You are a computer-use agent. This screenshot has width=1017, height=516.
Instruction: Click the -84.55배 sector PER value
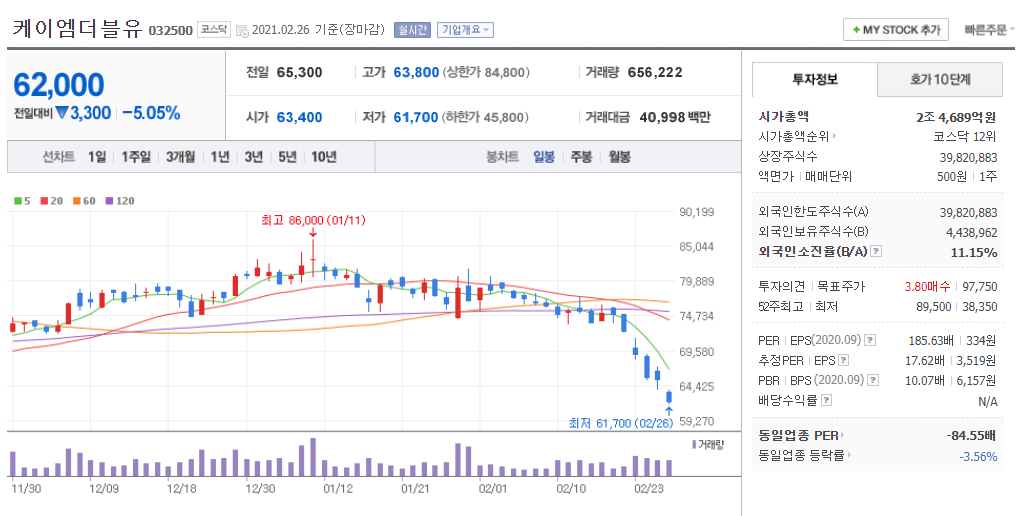pos(971,435)
